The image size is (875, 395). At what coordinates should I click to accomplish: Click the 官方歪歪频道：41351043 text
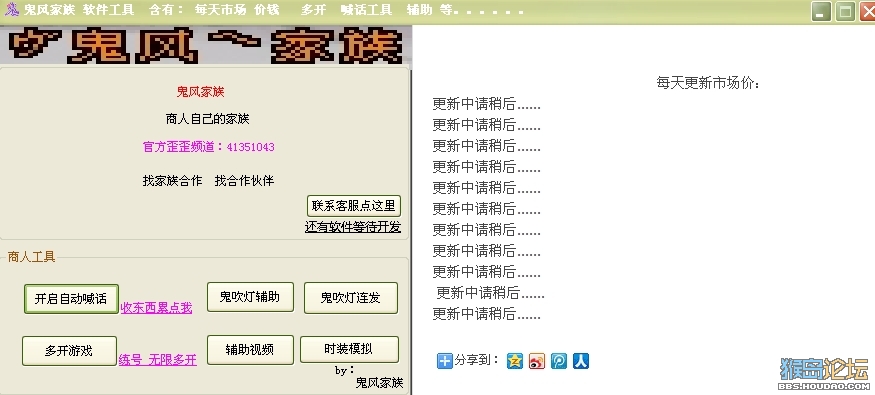pos(209,147)
